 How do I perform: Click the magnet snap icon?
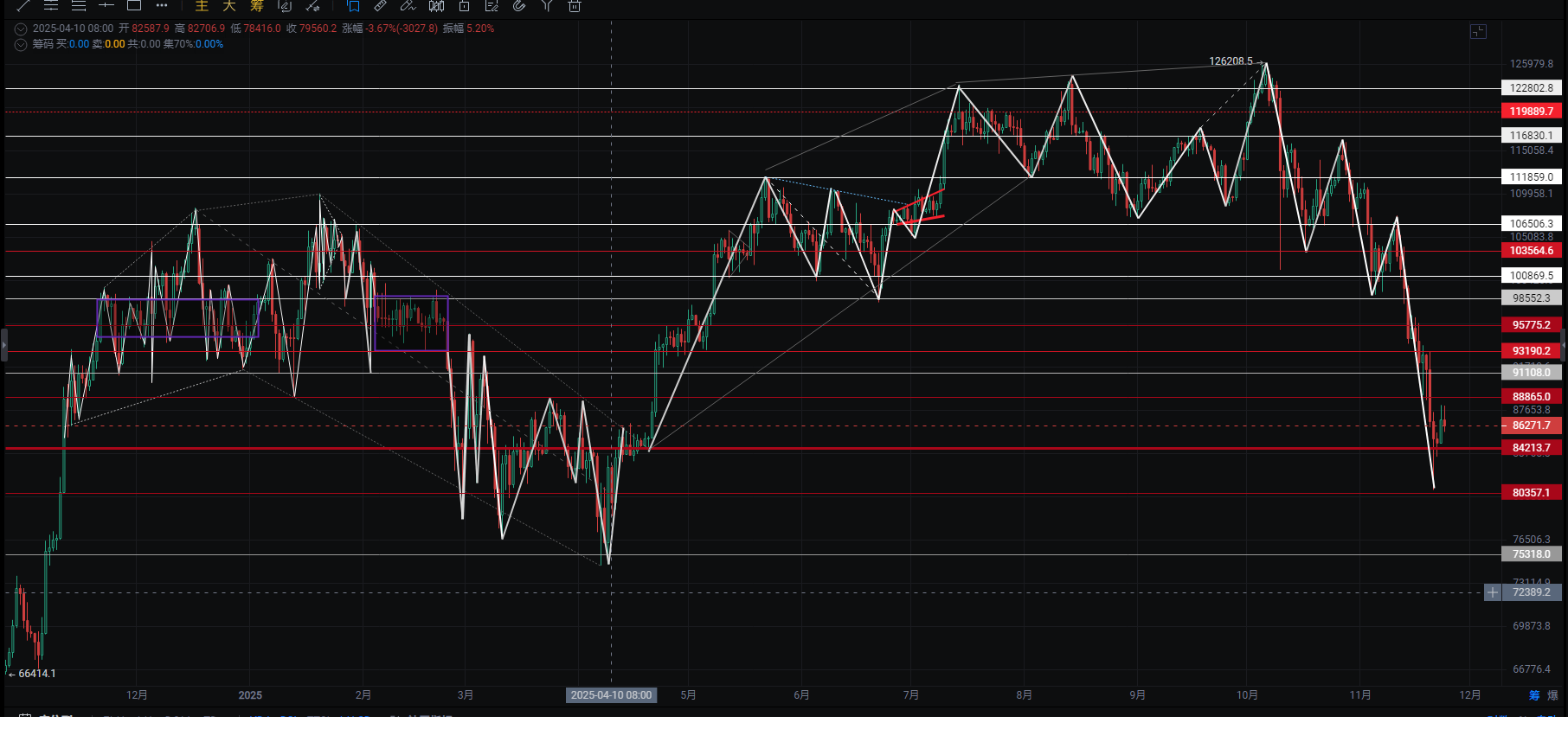[x=519, y=6]
